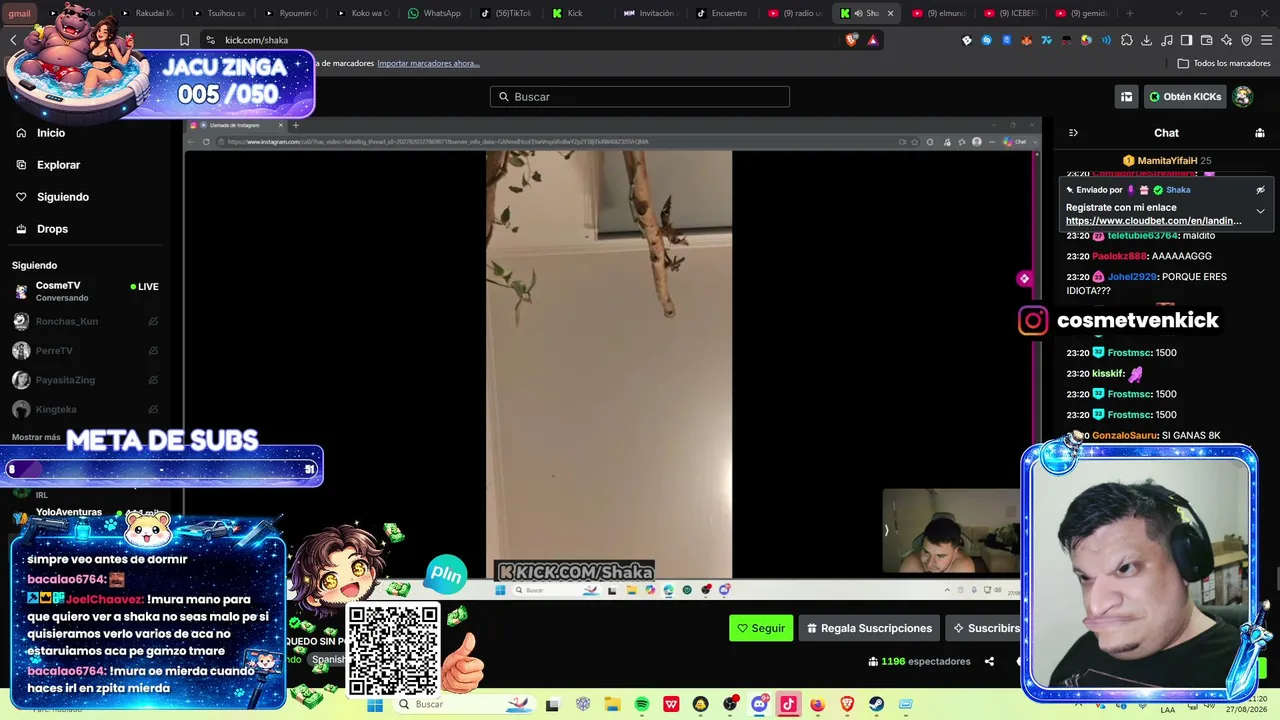Image resolution: width=1280 pixels, height=720 pixels.
Task: Switch to the Rakudai tab
Action: click(147, 13)
